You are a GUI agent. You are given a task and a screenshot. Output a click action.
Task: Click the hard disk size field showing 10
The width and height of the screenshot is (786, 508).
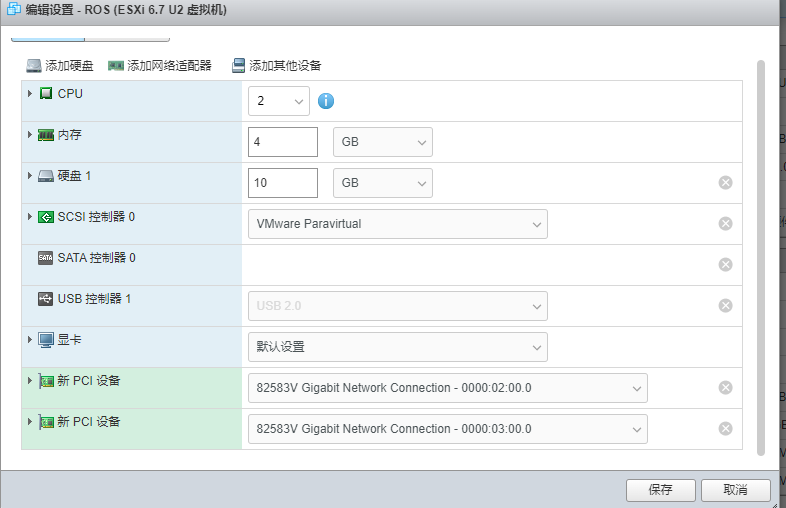click(283, 183)
